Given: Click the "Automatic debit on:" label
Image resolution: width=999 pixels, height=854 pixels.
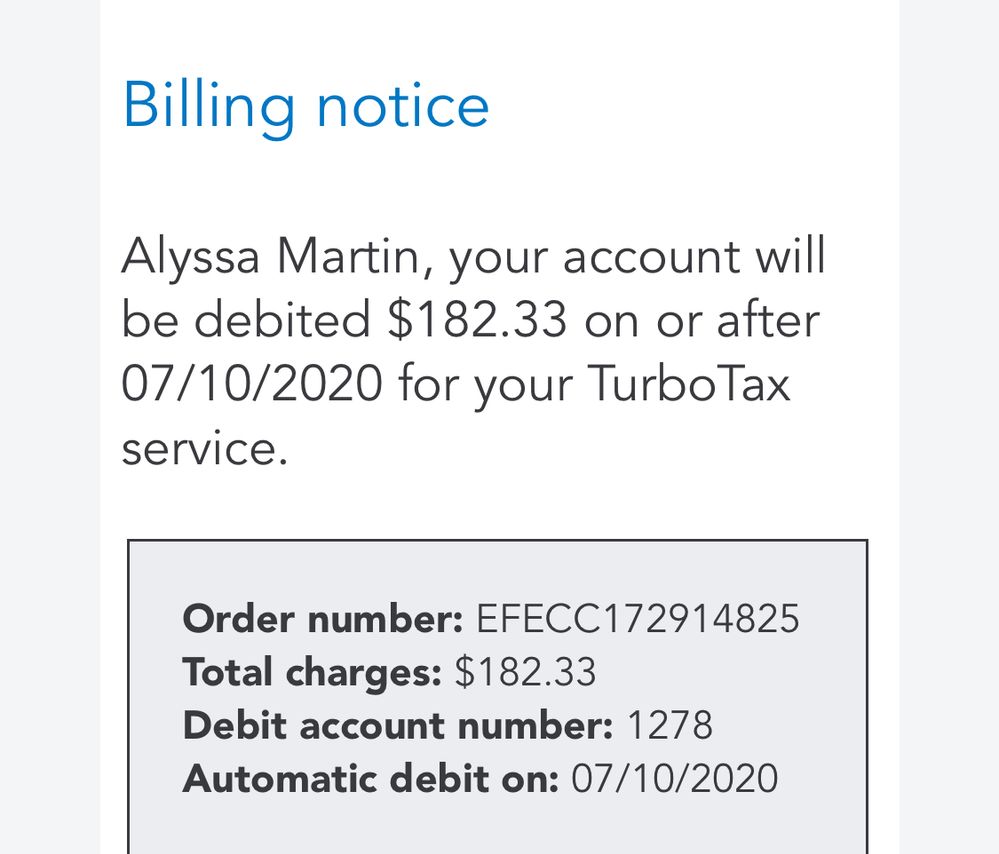Looking at the screenshot, I should click(x=370, y=778).
